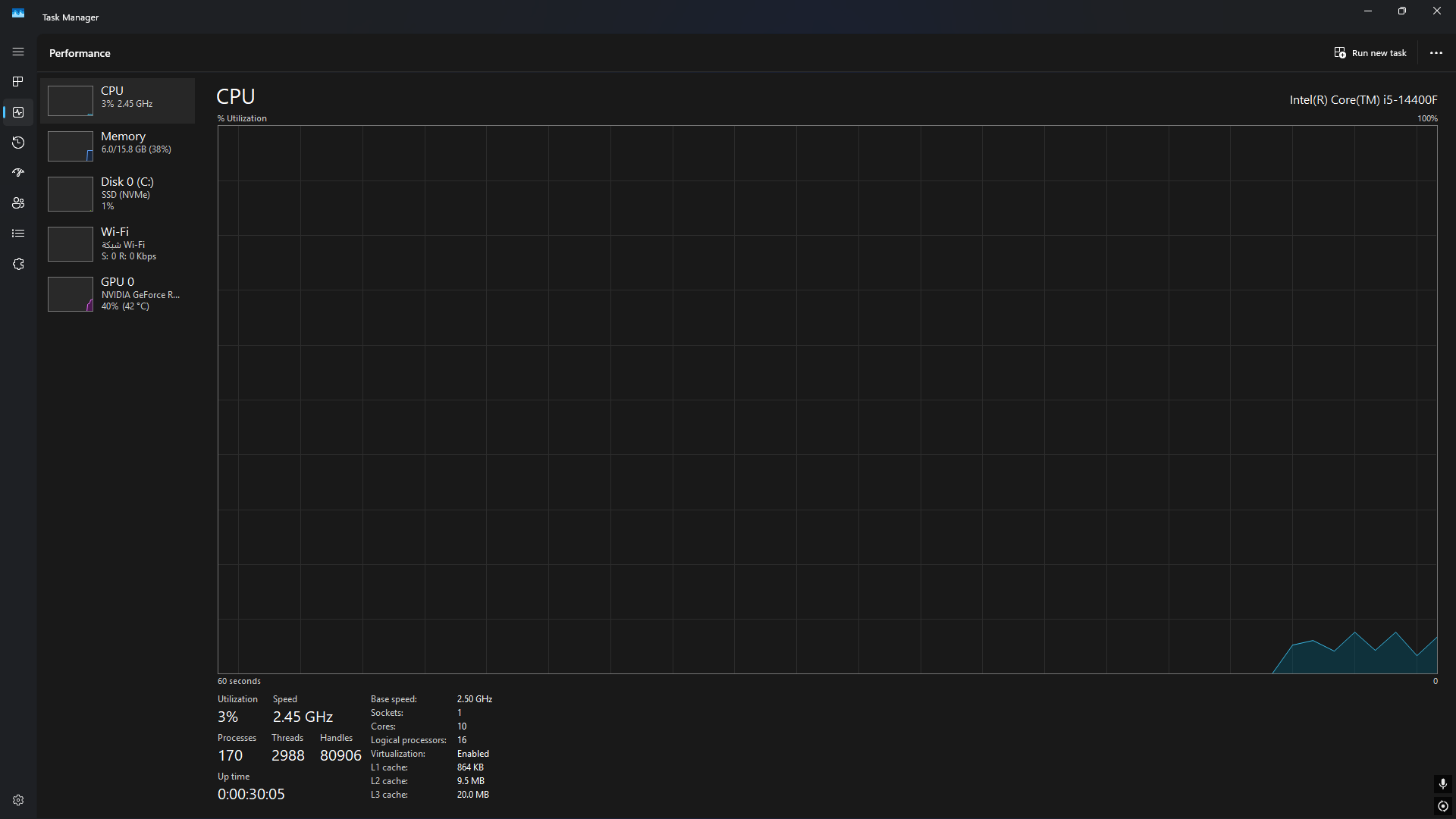This screenshot has width=1456, height=819.
Task: Click the Logical processors value "16"
Action: 462,740
